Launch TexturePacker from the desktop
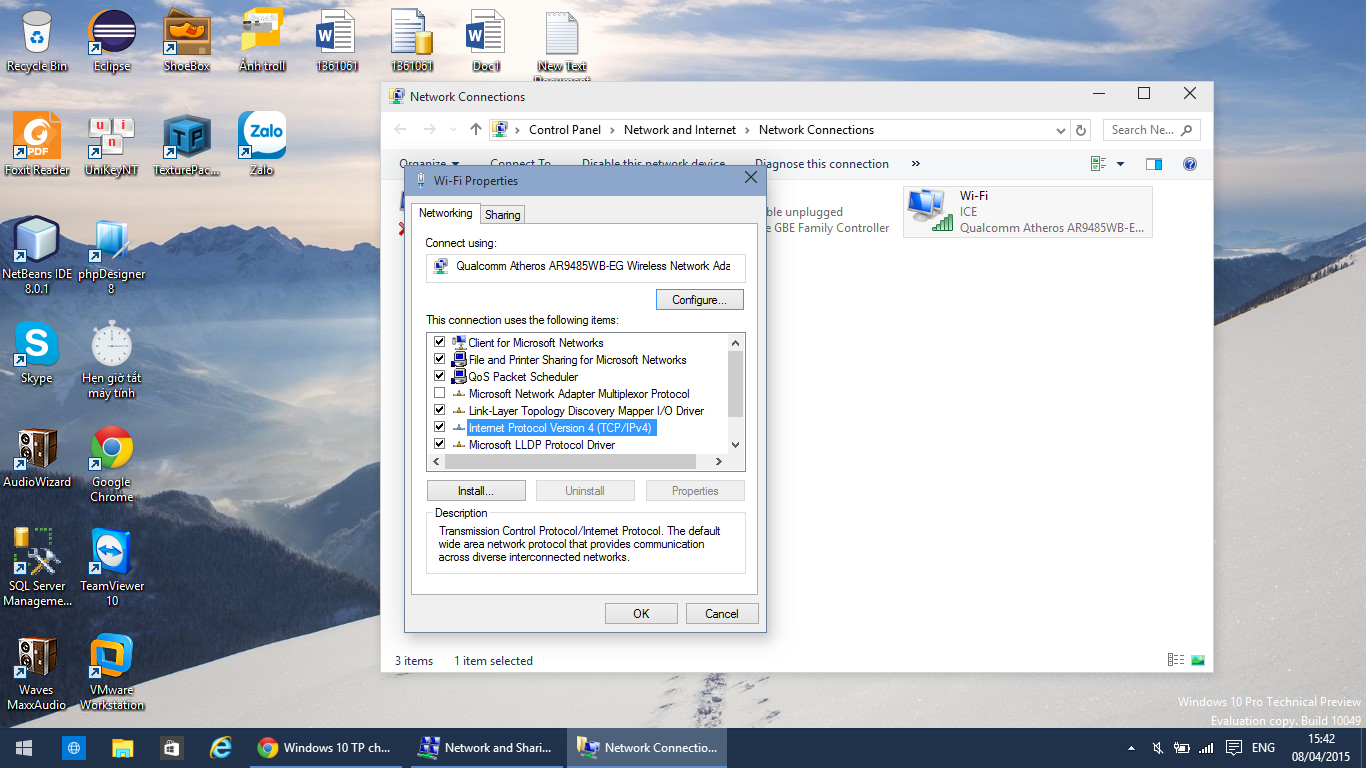This screenshot has width=1366, height=768. pyautogui.click(x=187, y=144)
